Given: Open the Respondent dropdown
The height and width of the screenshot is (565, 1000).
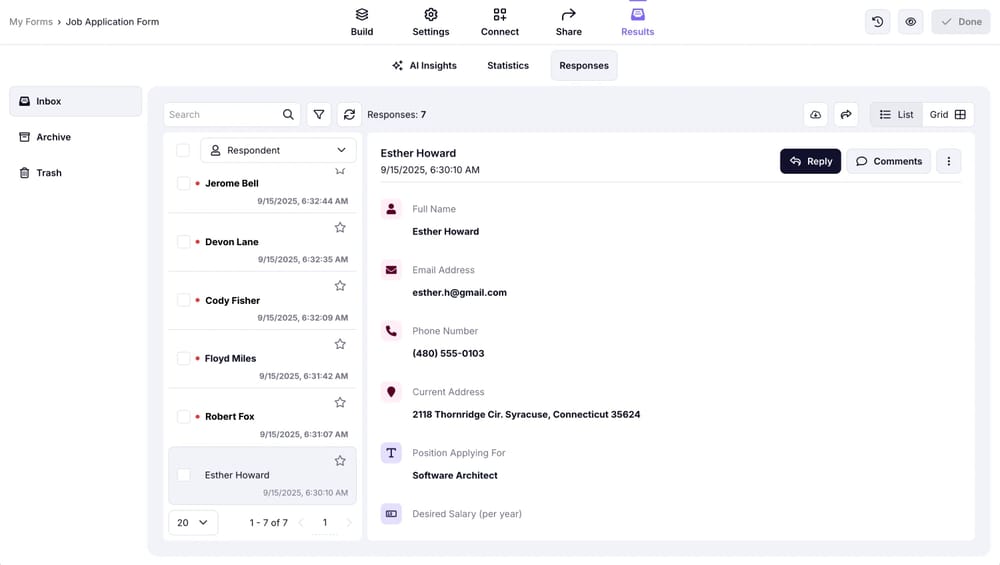Looking at the screenshot, I should pyautogui.click(x=278, y=150).
